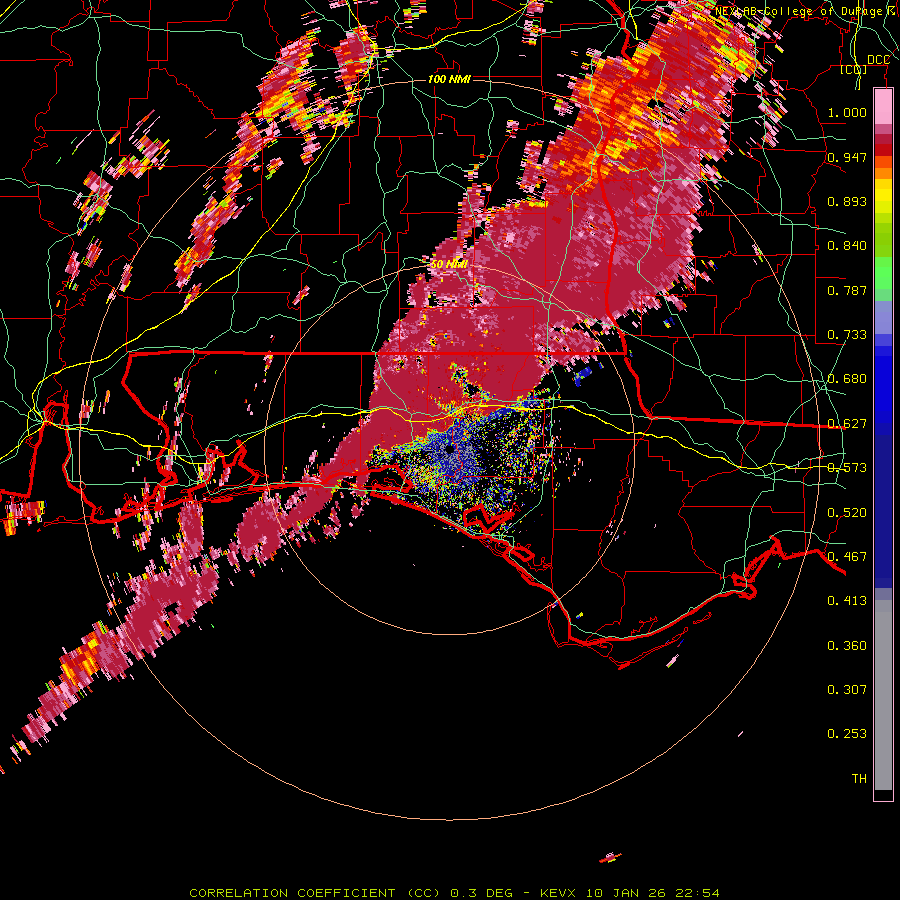Select the [CC] product label above the legend
The height and width of the screenshot is (900, 900).
click(854, 69)
